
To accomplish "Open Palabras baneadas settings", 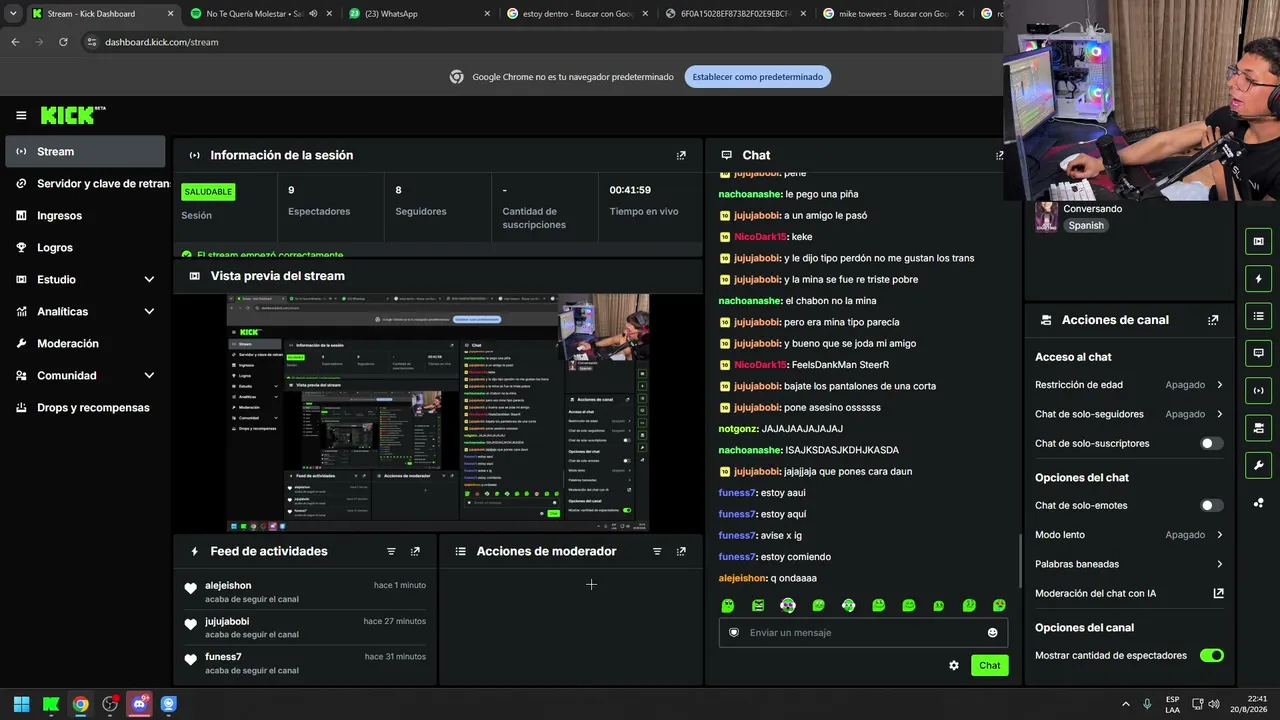I will pos(1129,564).
